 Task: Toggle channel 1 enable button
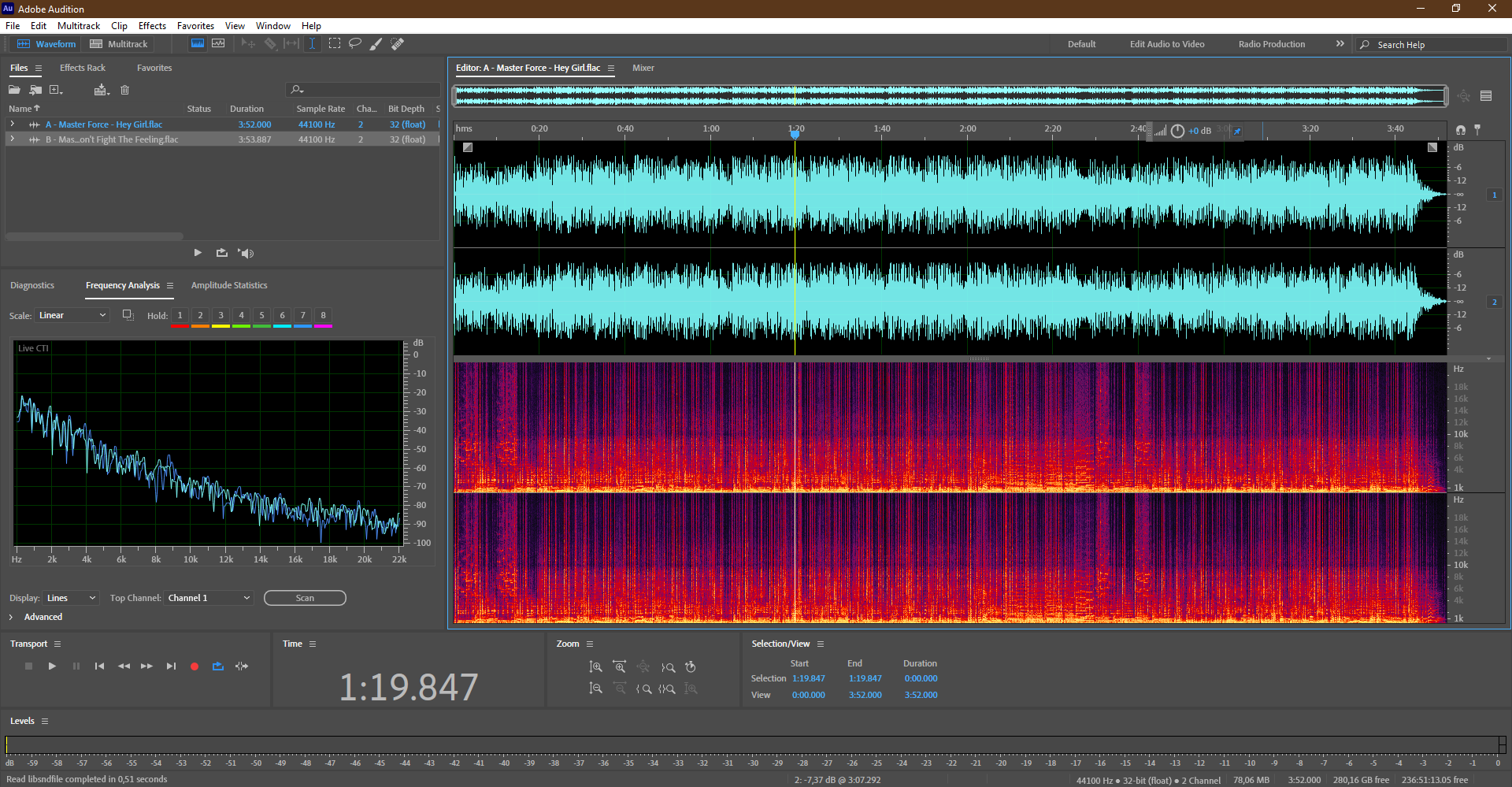tap(1494, 195)
